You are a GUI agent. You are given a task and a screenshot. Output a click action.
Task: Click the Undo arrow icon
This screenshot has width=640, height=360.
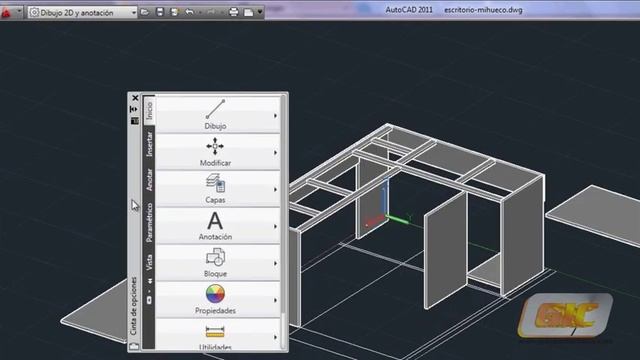[x=189, y=12]
